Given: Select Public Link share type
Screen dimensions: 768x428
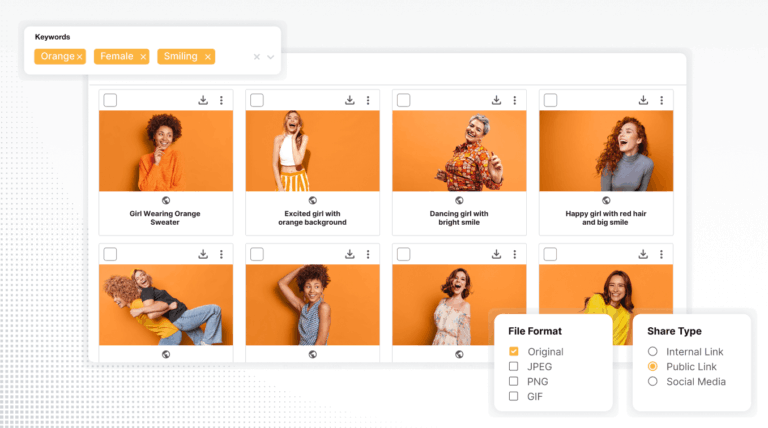Looking at the screenshot, I should point(652,366).
